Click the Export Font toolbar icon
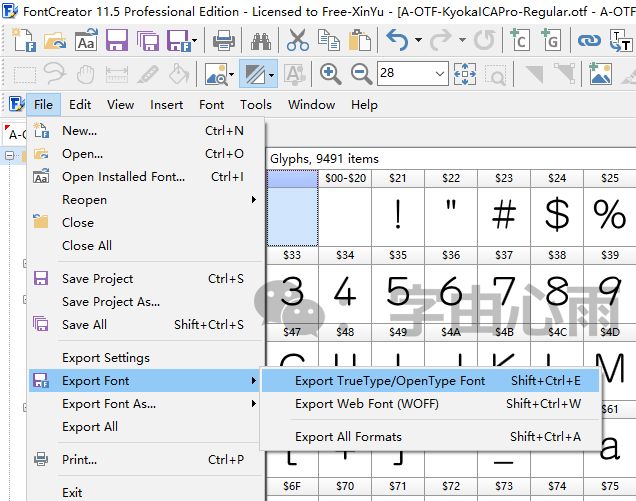Screen dimensions: 636x501 click(x=178, y=40)
